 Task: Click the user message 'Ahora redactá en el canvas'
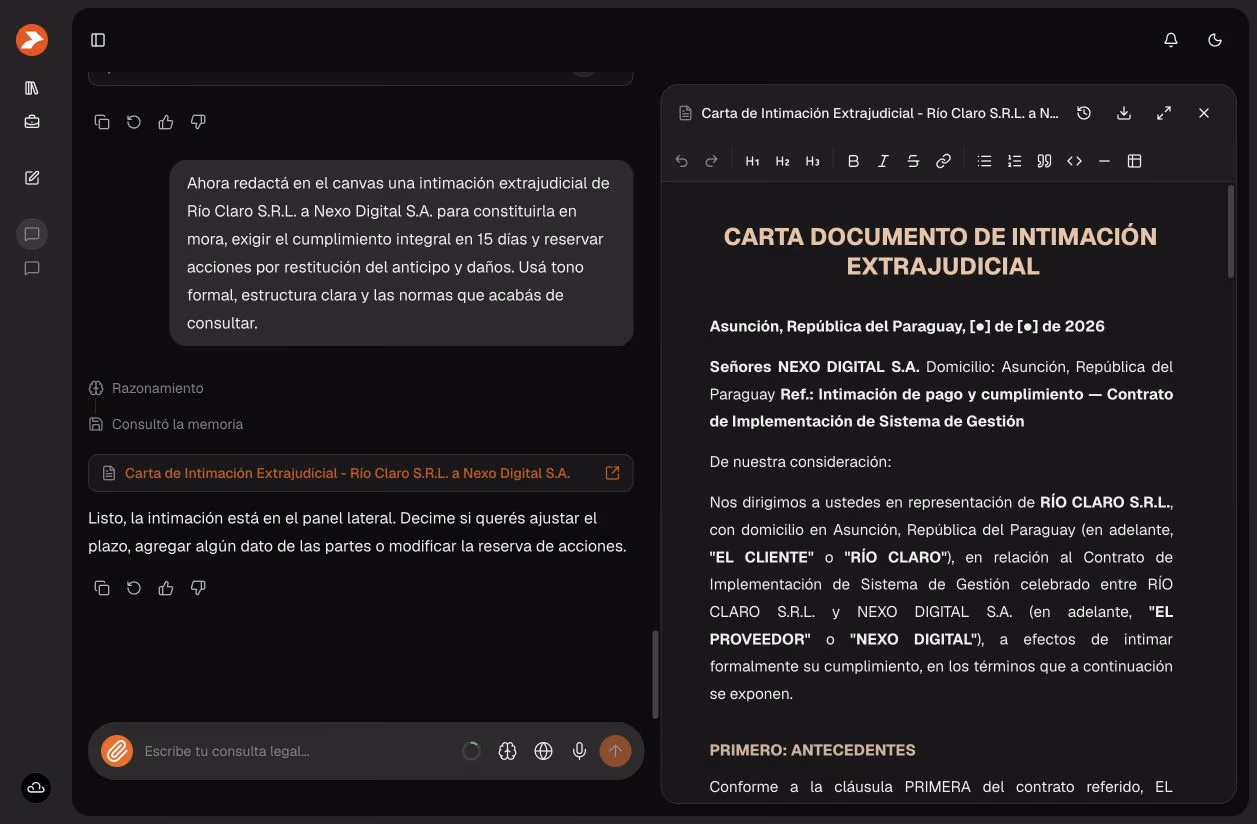(x=401, y=253)
